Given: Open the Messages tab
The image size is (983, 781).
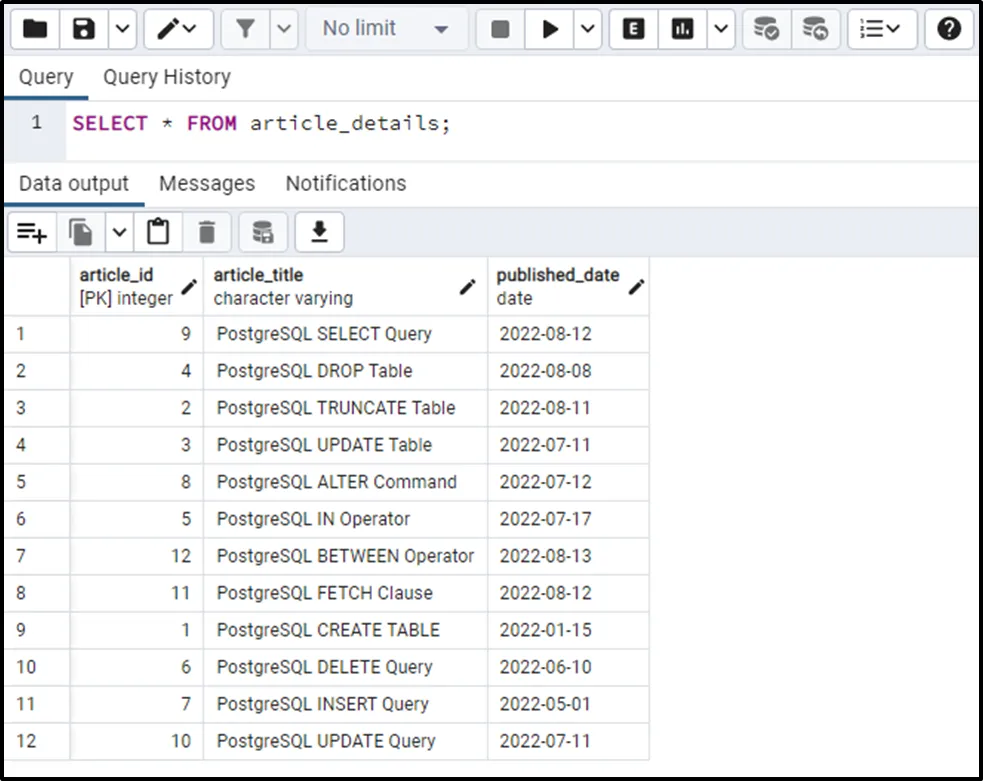Looking at the screenshot, I should tap(207, 184).
